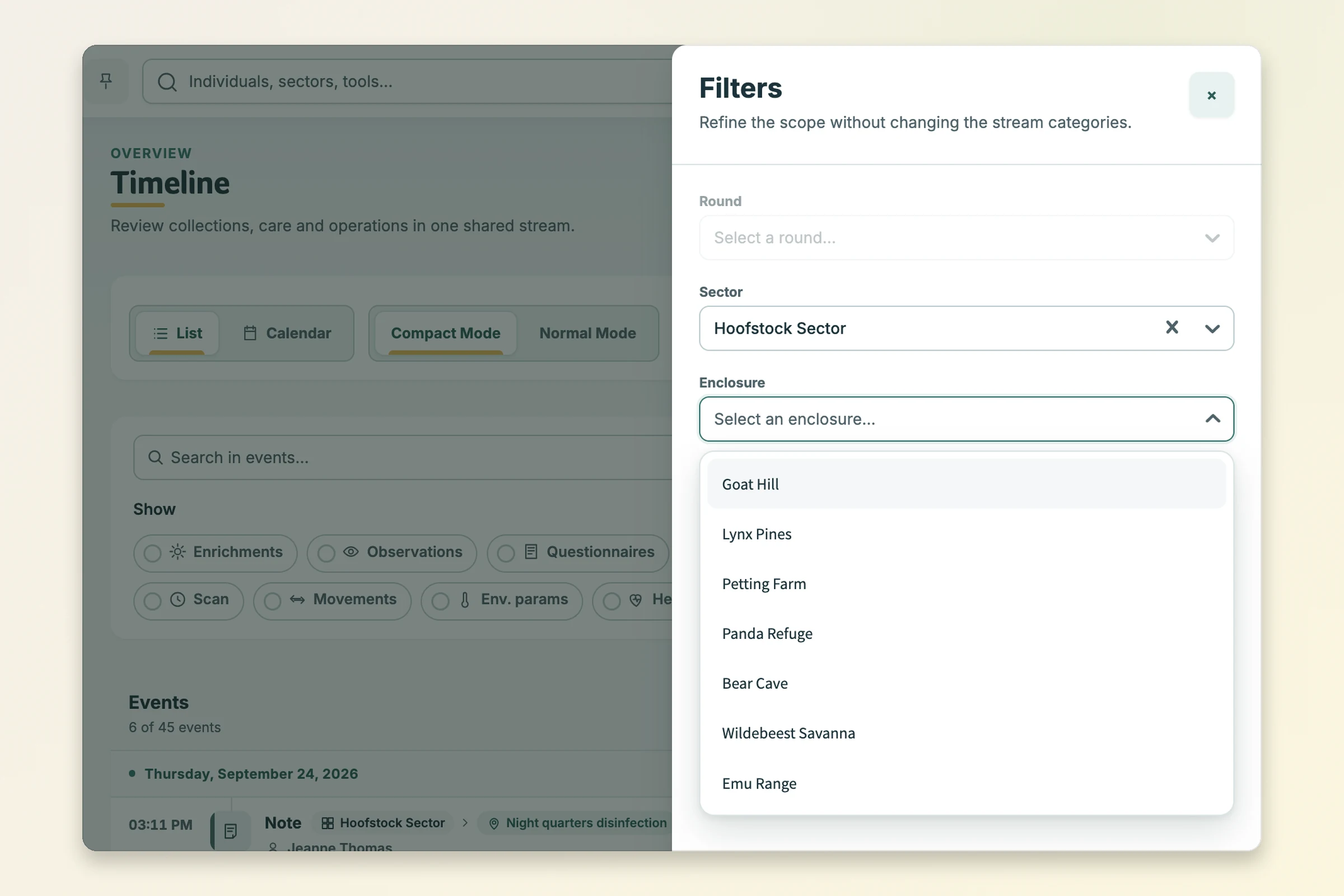Clear the Hoofstock Sector selection

pos(1172,328)
